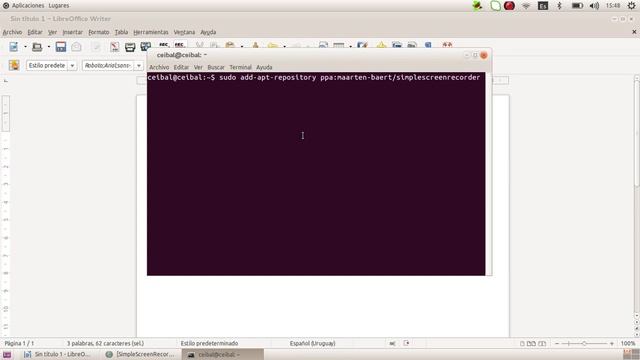Open the Formato menu in Writer
640x360 pixels.
click(x=99, y=32)
